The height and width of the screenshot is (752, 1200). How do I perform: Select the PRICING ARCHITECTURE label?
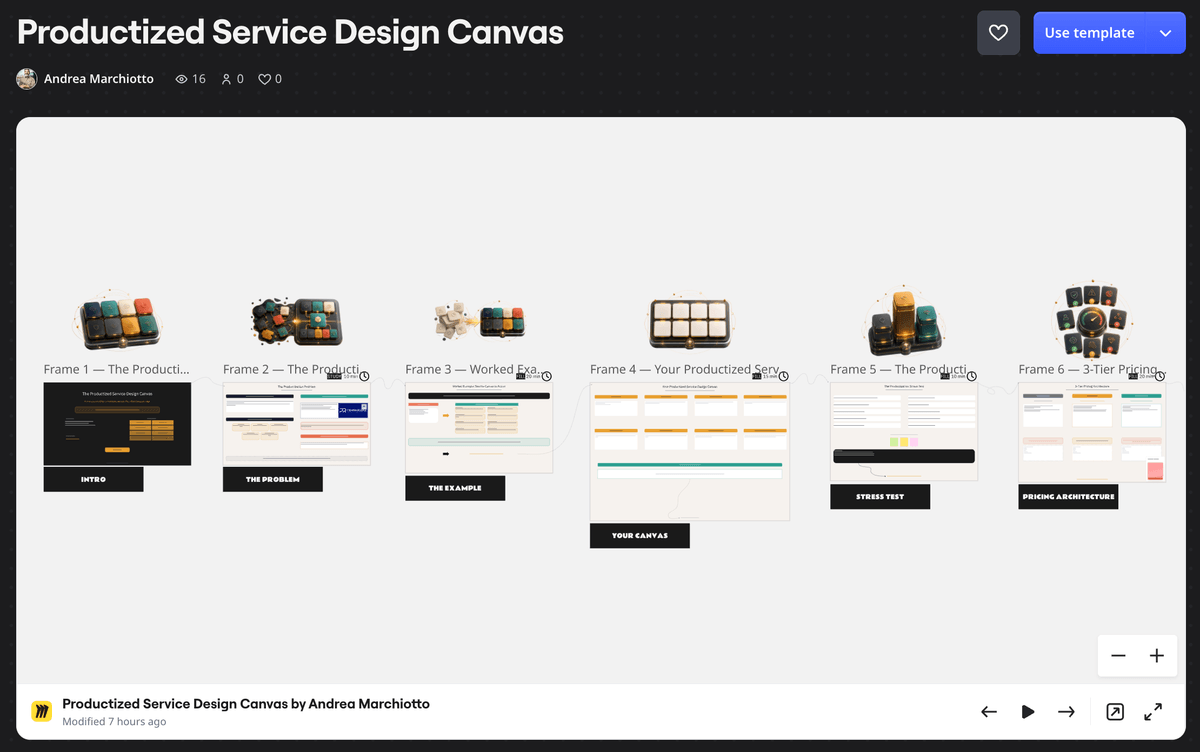[x=1068, y=497]
